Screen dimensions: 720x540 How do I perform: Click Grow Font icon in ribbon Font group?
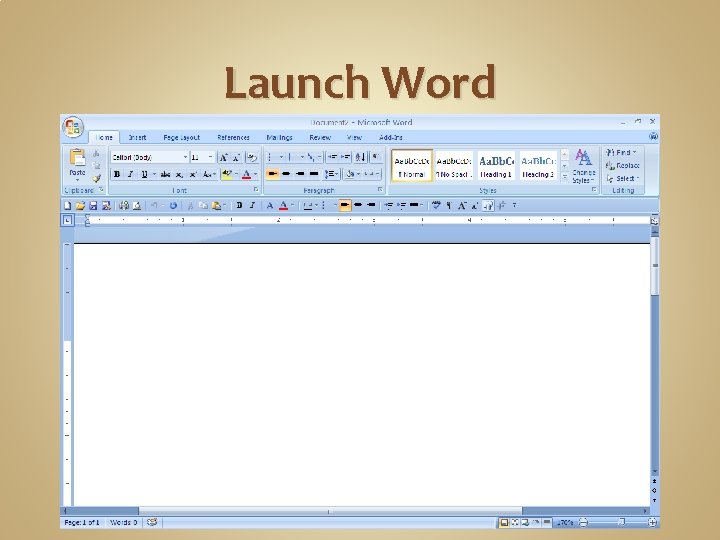(224, 158)
